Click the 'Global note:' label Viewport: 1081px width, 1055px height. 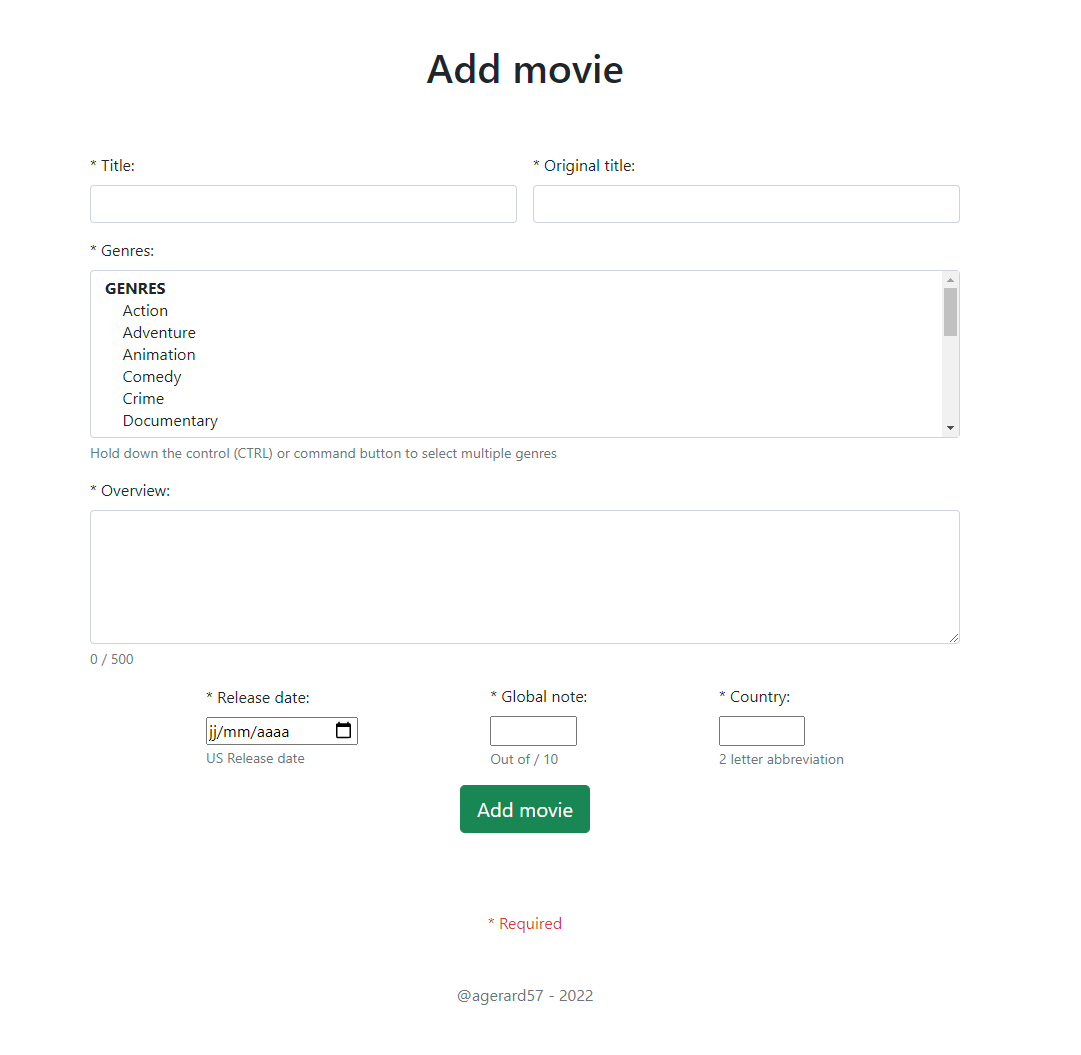tap(539, 697)
